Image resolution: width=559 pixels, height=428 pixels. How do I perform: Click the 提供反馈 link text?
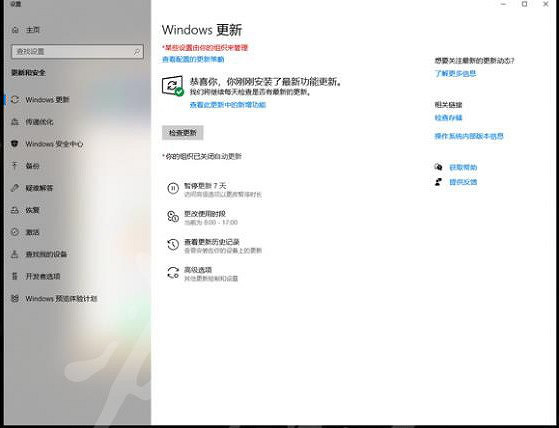coord(463,182)
